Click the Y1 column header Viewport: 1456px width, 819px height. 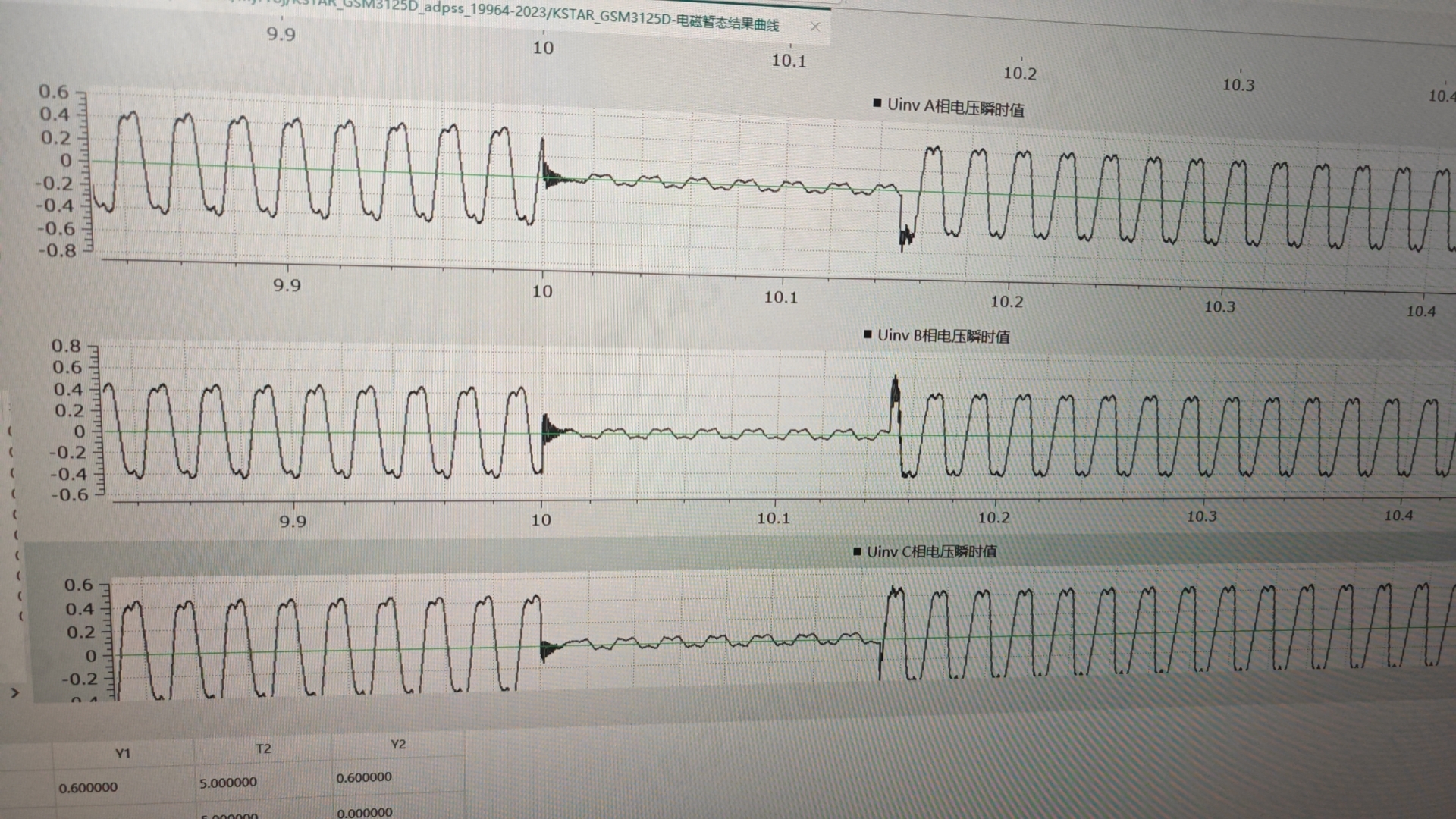click(123, 753)
